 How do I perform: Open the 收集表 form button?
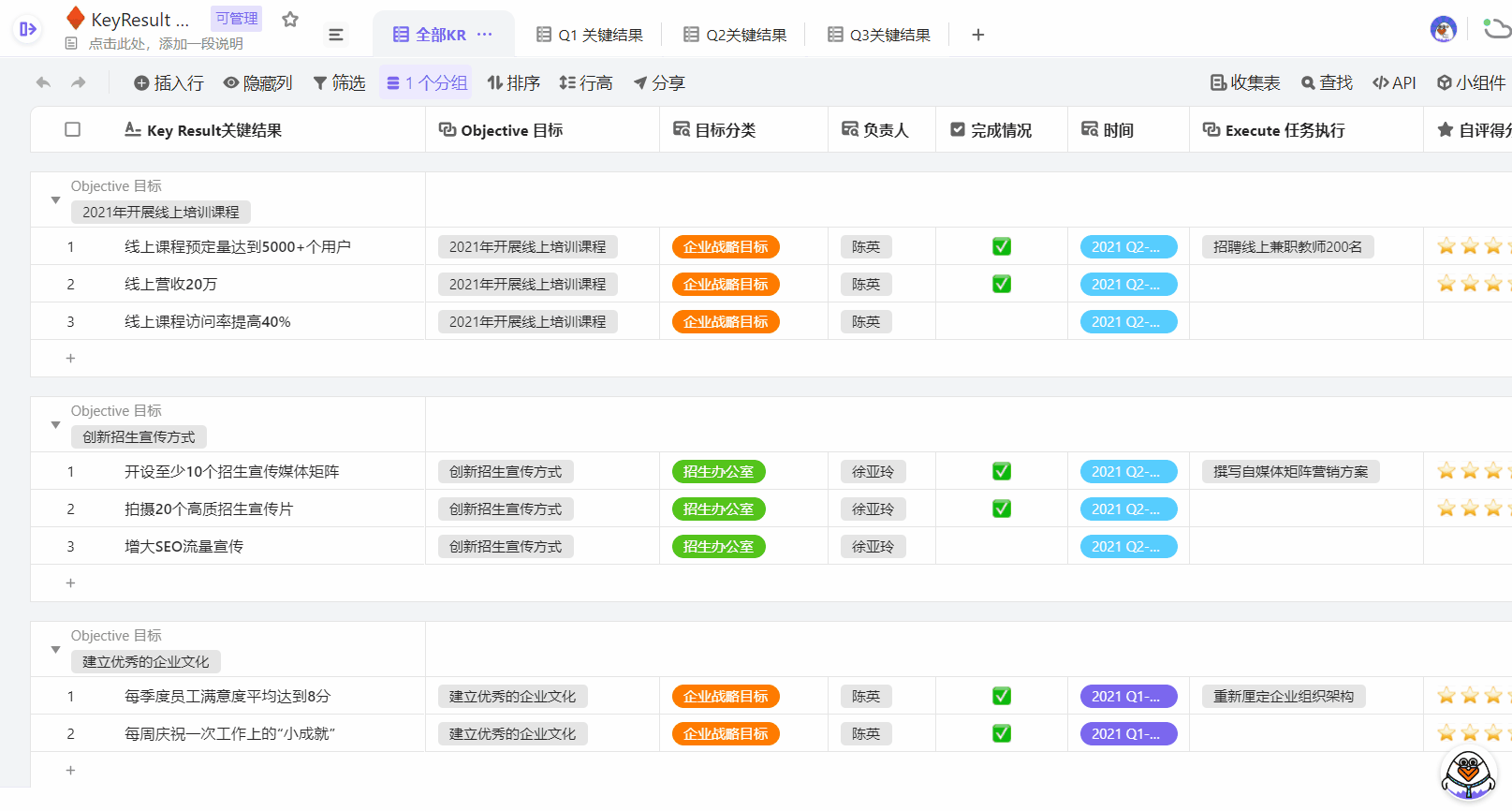point(1245,83)
